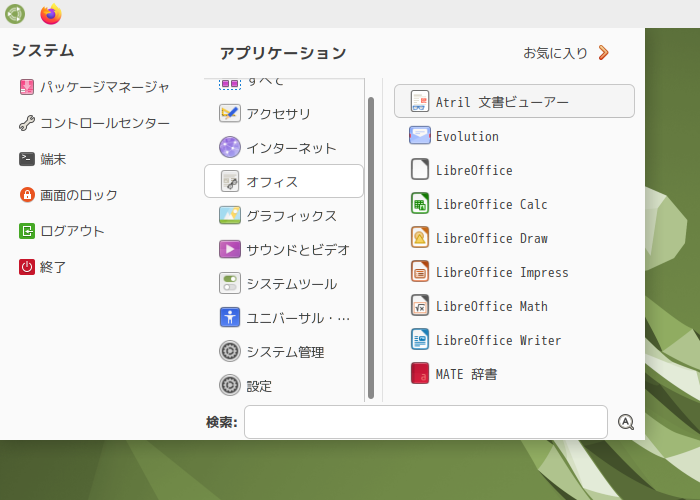Click the 画面のロック lock icon
This screenshot has height=500, width=700.
(27, 195)
